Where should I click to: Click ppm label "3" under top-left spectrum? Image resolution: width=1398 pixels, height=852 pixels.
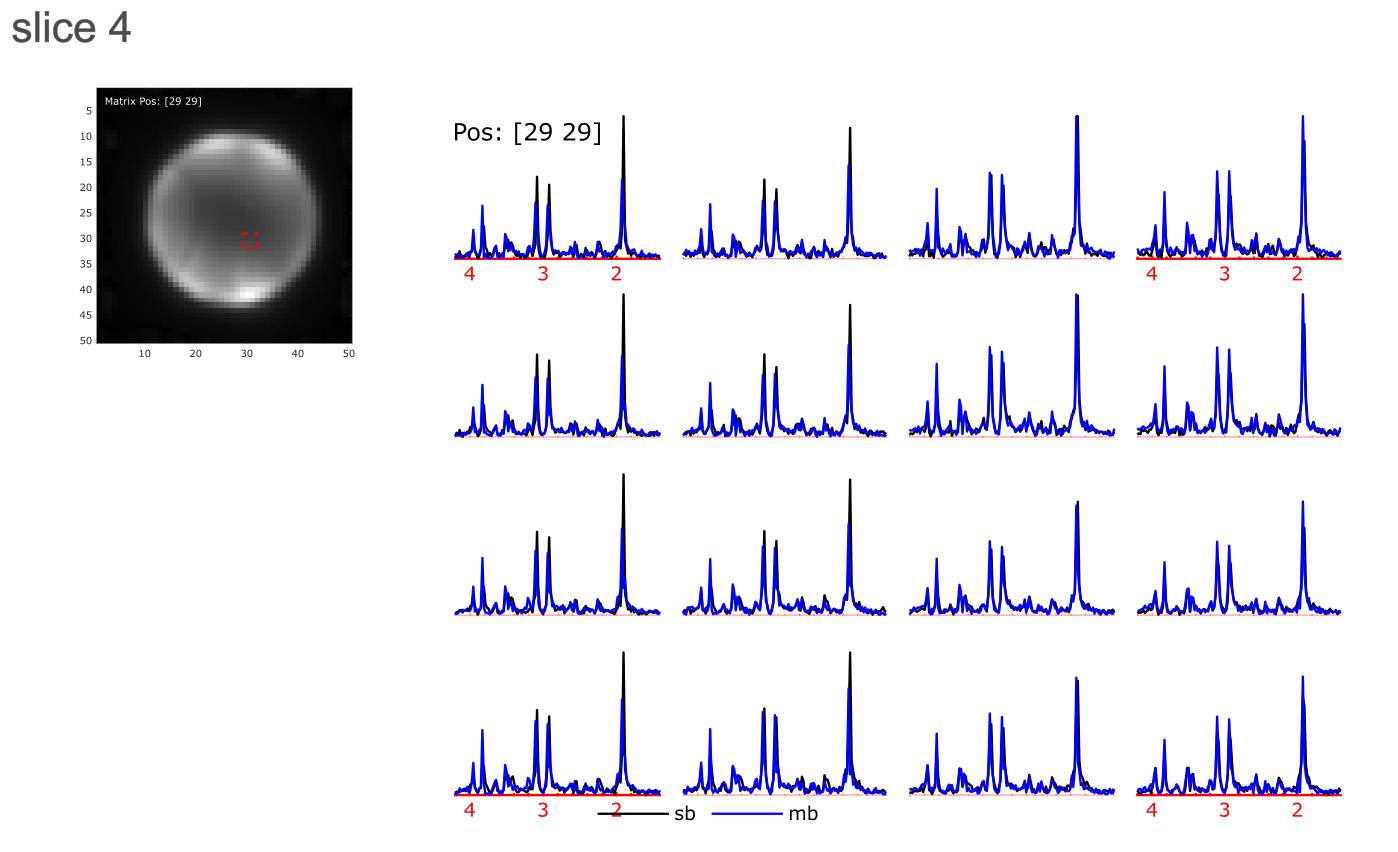(543, 274)
